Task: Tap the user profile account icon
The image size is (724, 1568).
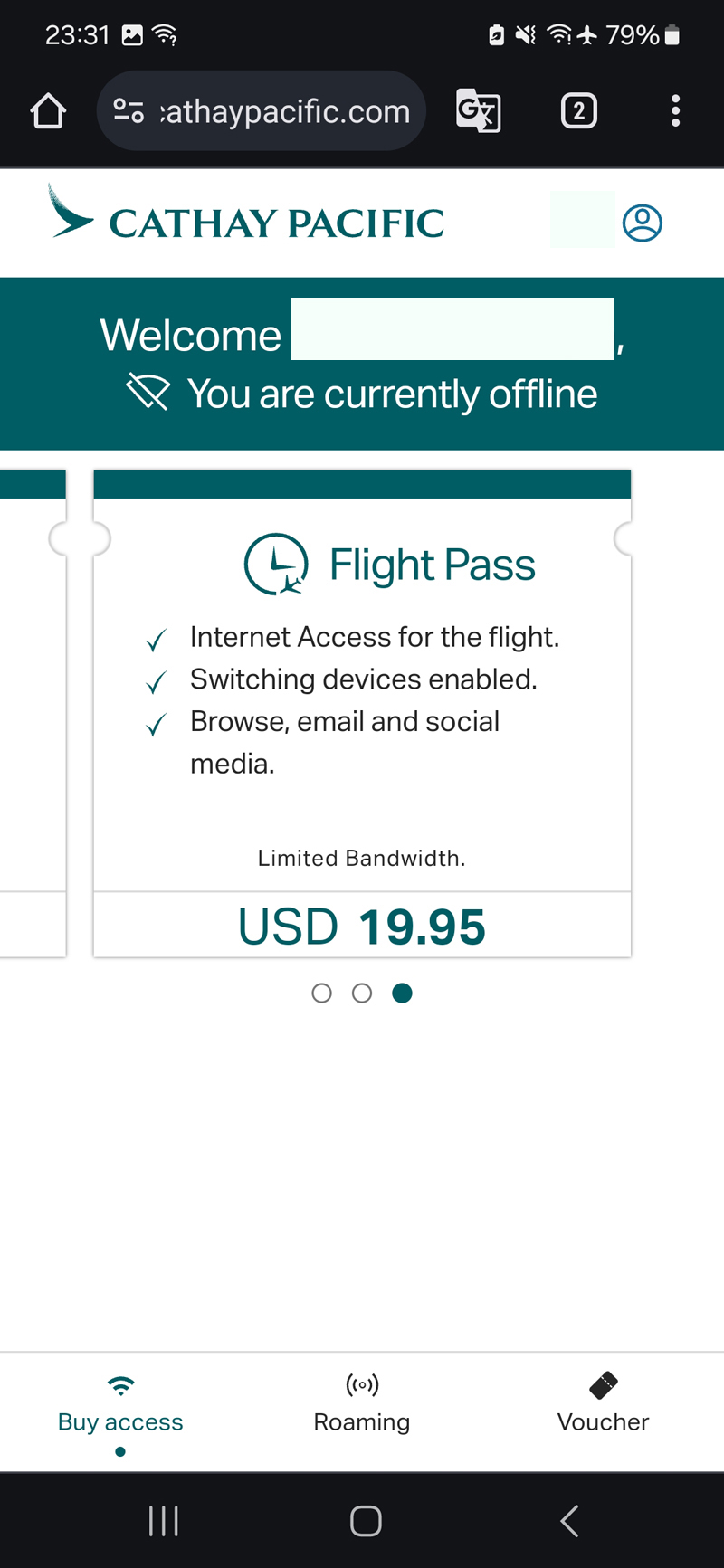Action: pyautogui.click(x=643, y=223)
